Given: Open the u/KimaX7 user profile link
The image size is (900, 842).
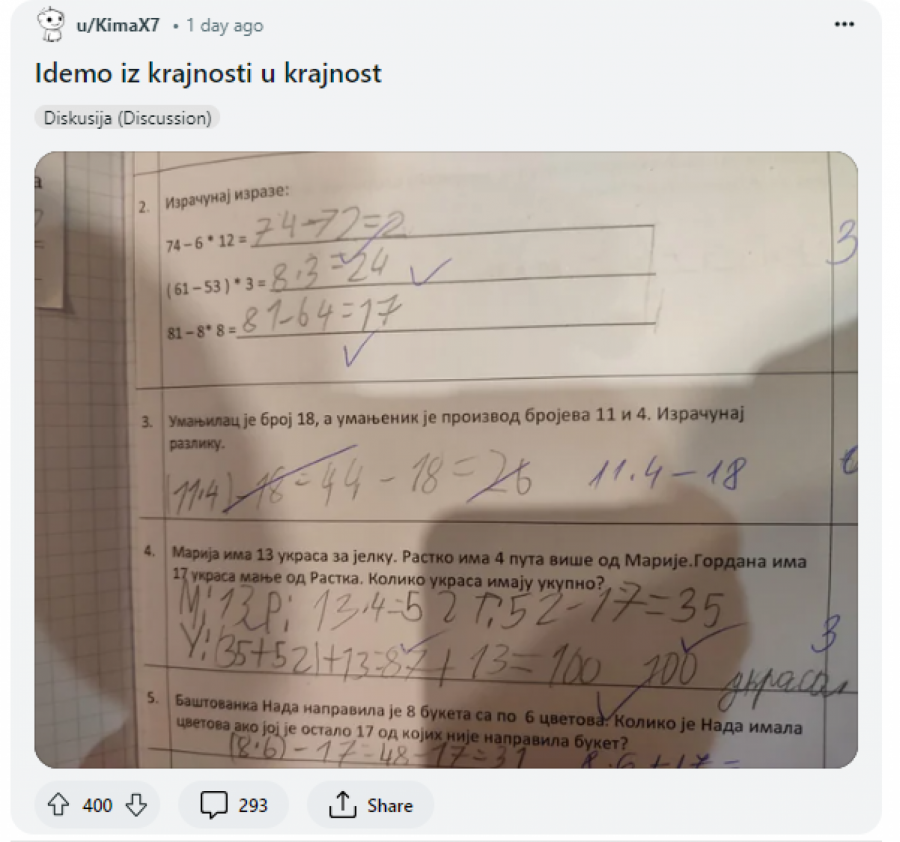Looking at the screenshot, I should [117, 26].
